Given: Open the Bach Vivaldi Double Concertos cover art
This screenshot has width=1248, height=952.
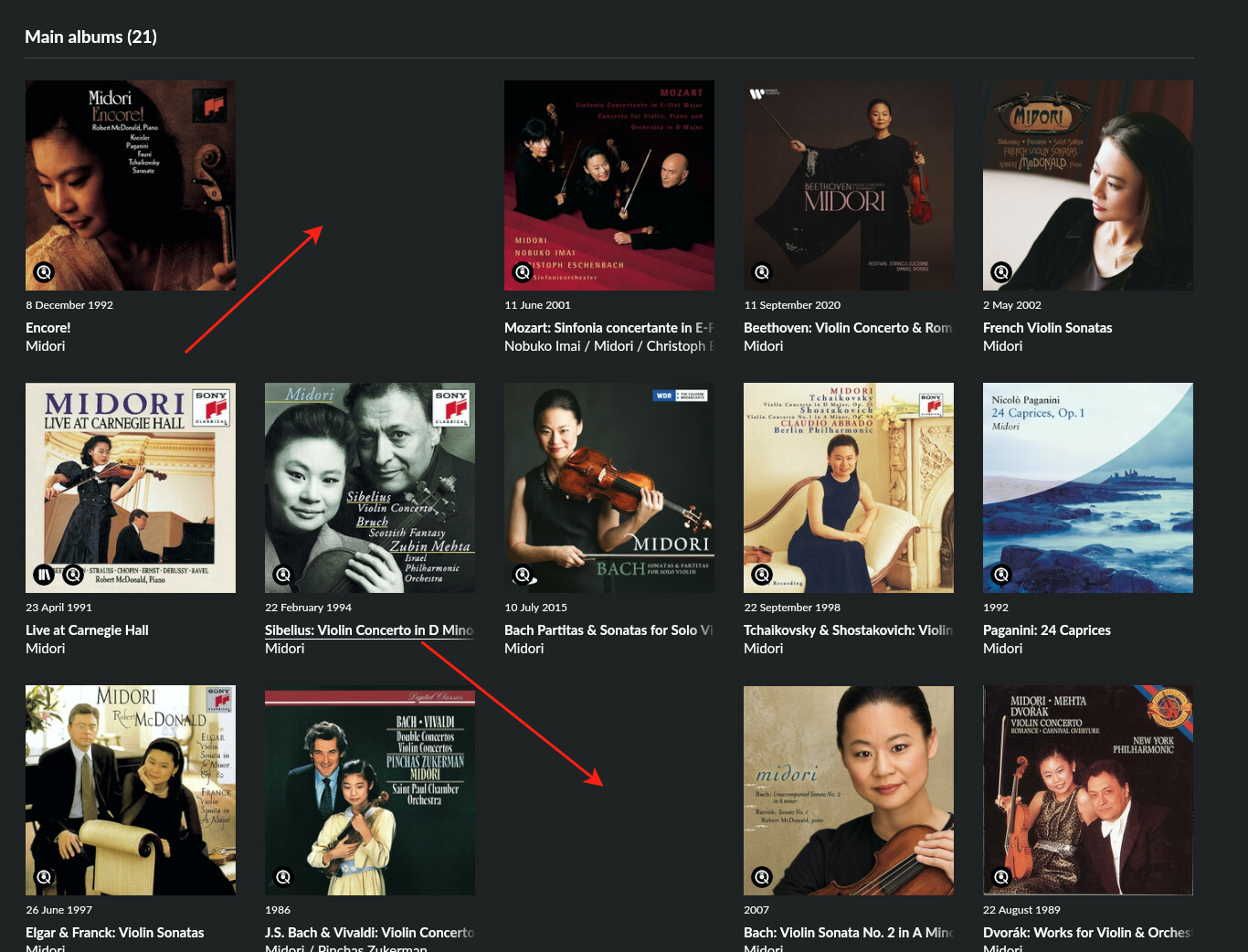Looking at the screenshot, I should click(370, 790).
